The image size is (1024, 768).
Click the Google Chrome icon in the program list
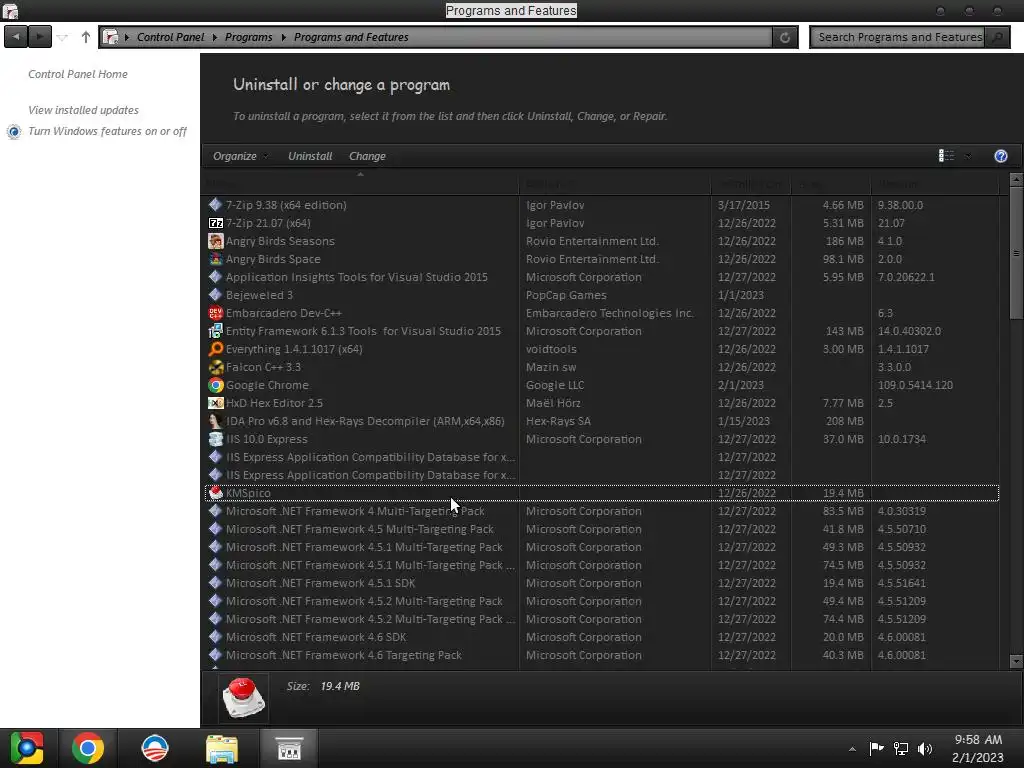[216, 385]
